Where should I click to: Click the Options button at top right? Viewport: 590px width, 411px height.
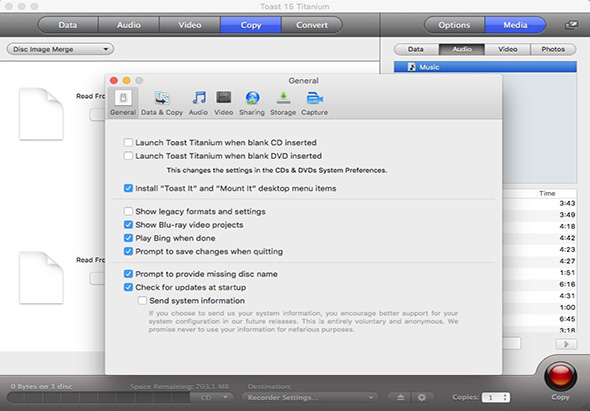tap(454, 25)
